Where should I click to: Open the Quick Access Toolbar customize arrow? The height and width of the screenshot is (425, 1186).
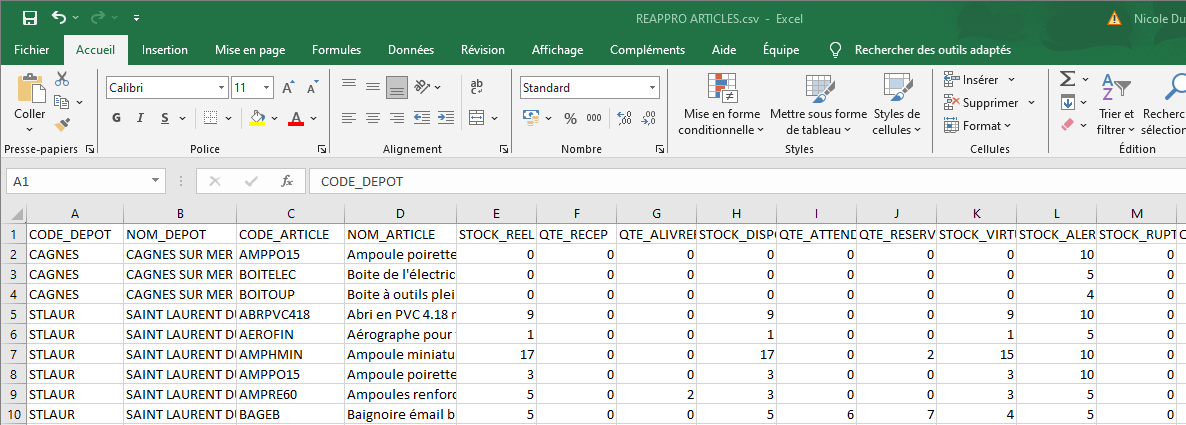(x=135, y=18)
